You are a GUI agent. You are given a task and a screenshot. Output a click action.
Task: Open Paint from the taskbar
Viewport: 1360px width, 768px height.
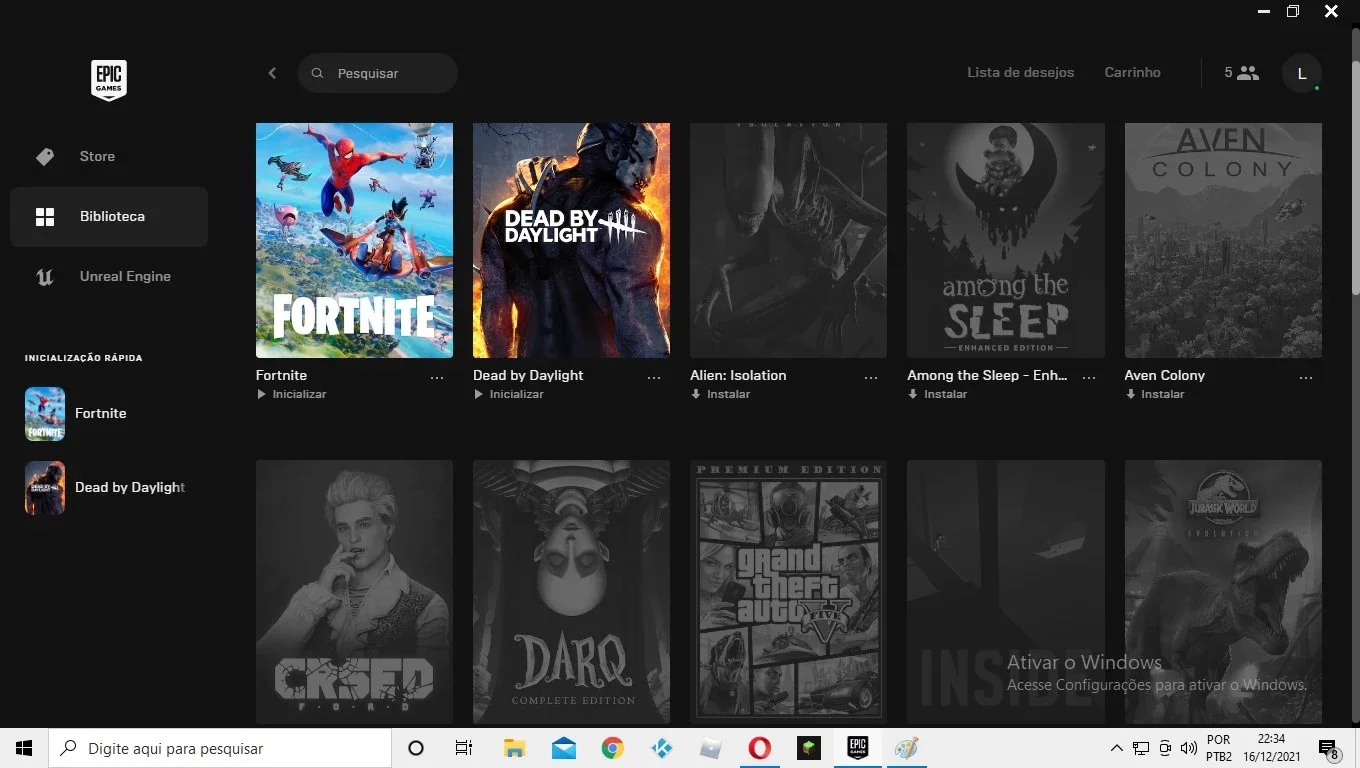tap(906, 748)
